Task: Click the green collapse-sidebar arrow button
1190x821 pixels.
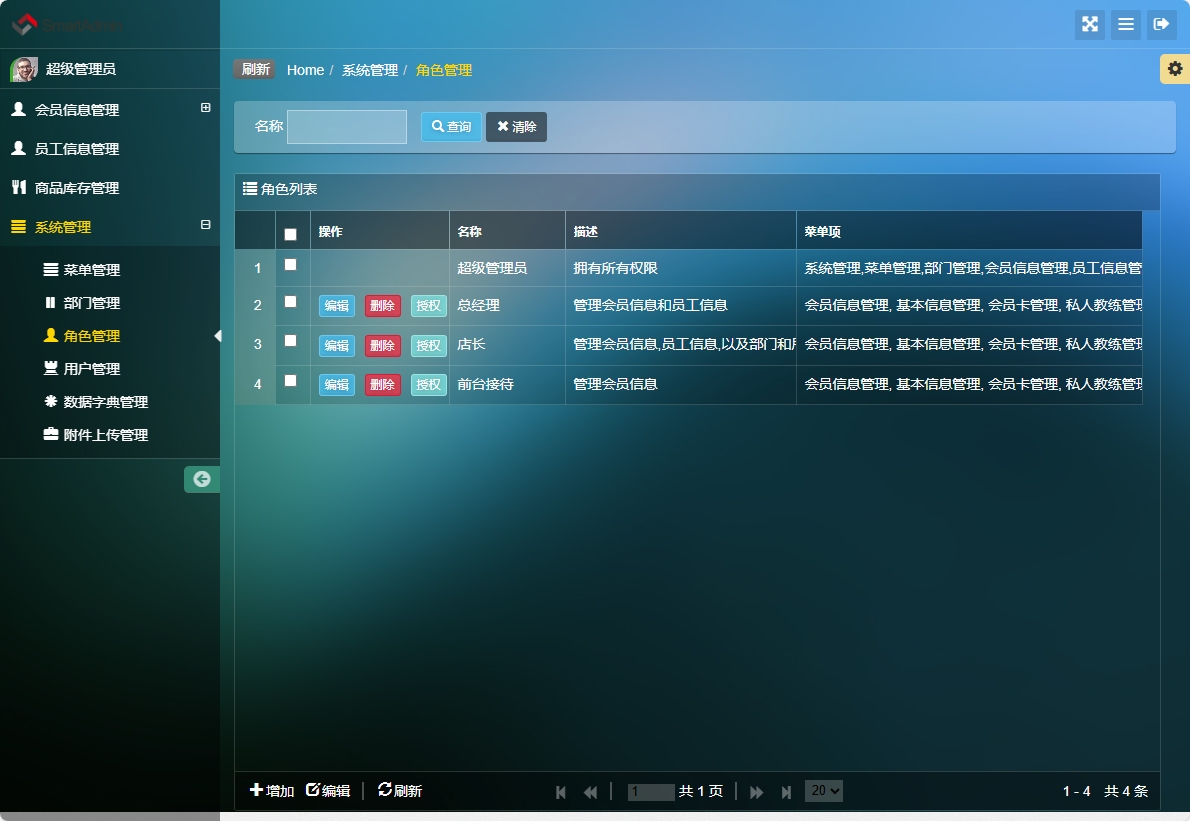Action: pyautogui.click(x=202, y=480)
